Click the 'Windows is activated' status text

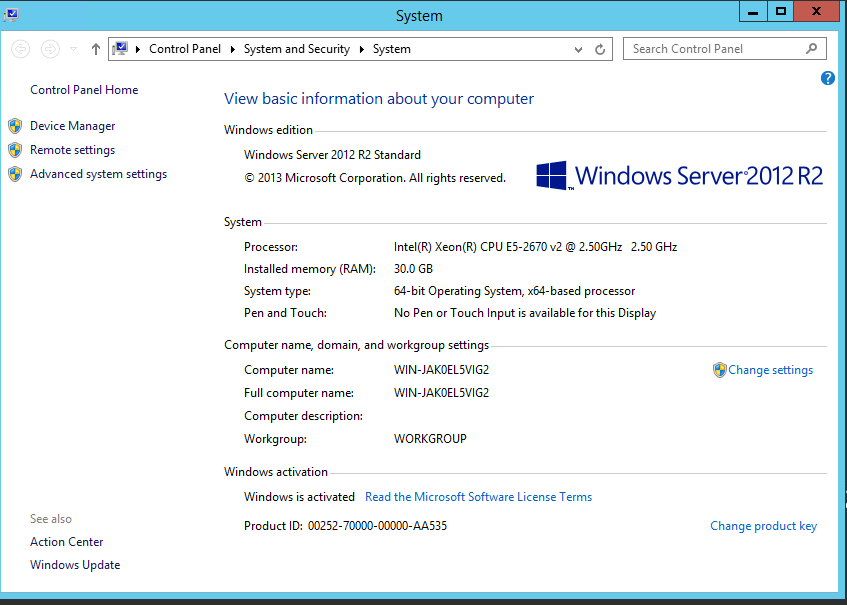[x=299, y=497]
